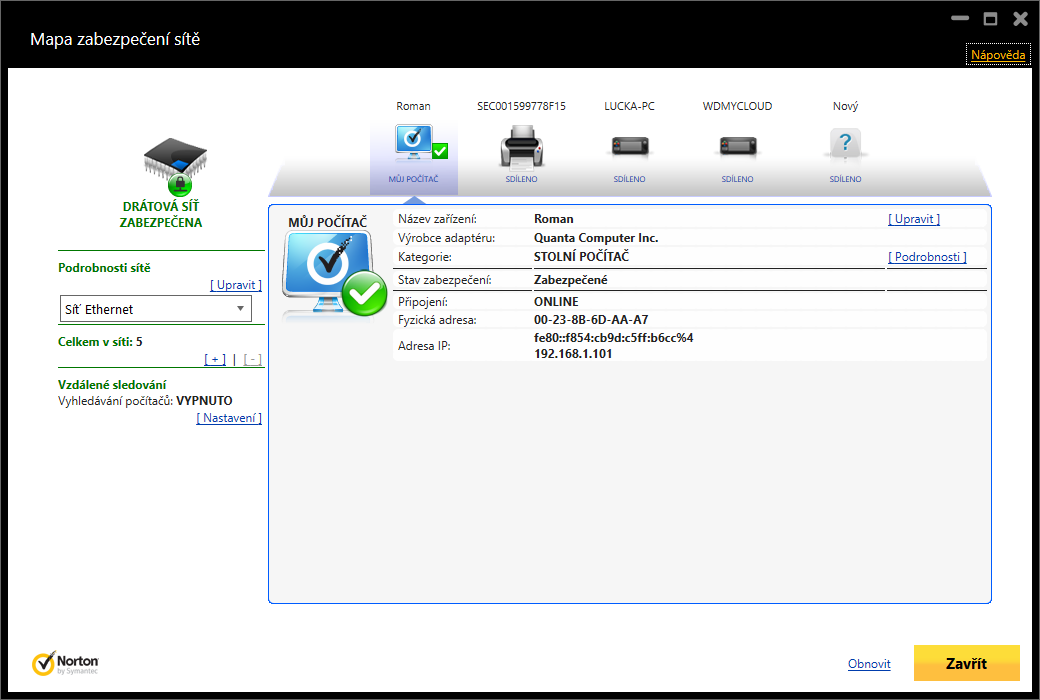Click the ONLINE connection value
1040x700 pixels.
click(x=556, y=302)
